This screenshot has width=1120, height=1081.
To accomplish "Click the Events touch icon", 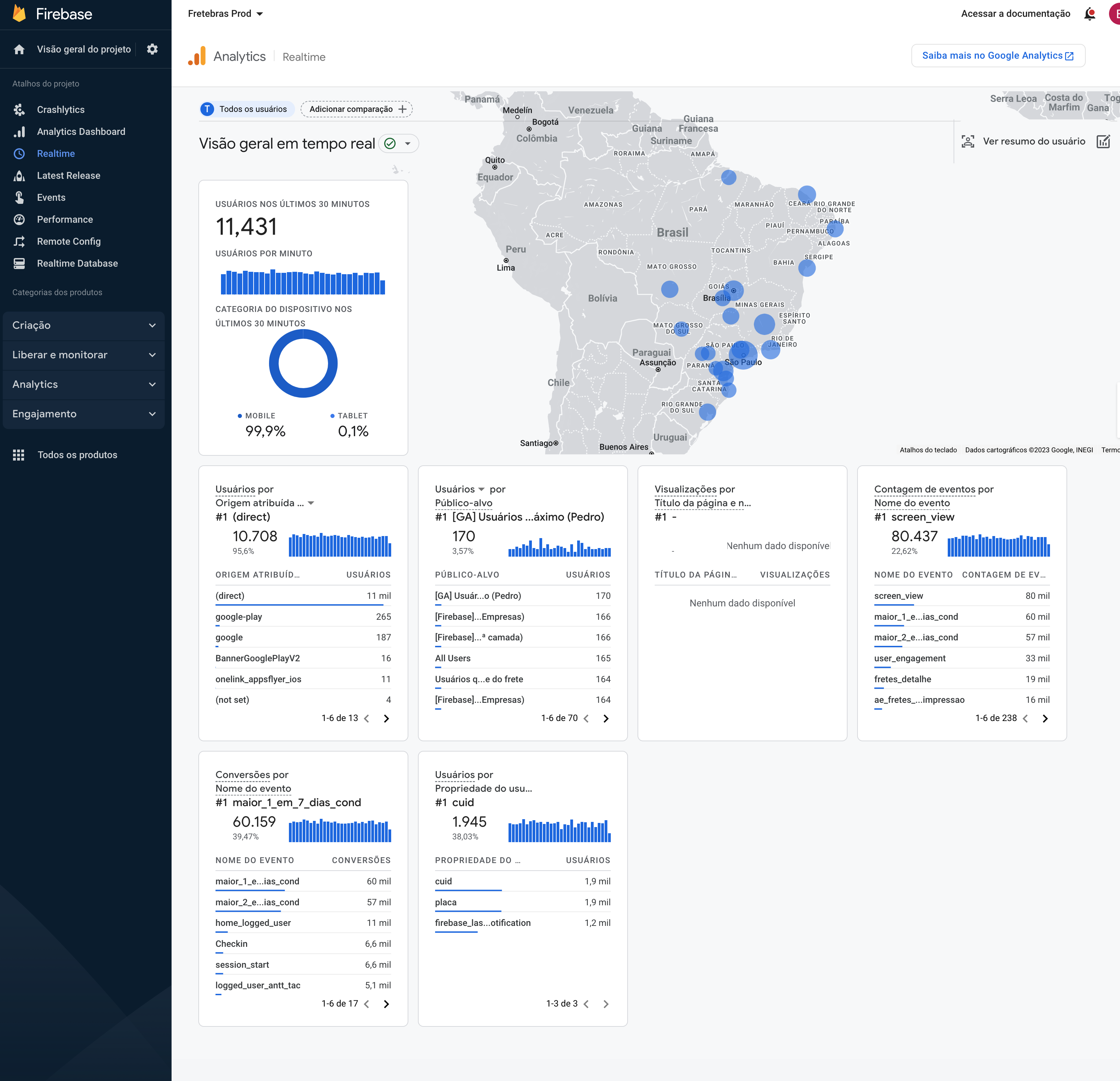I will [x=19, y=198].
